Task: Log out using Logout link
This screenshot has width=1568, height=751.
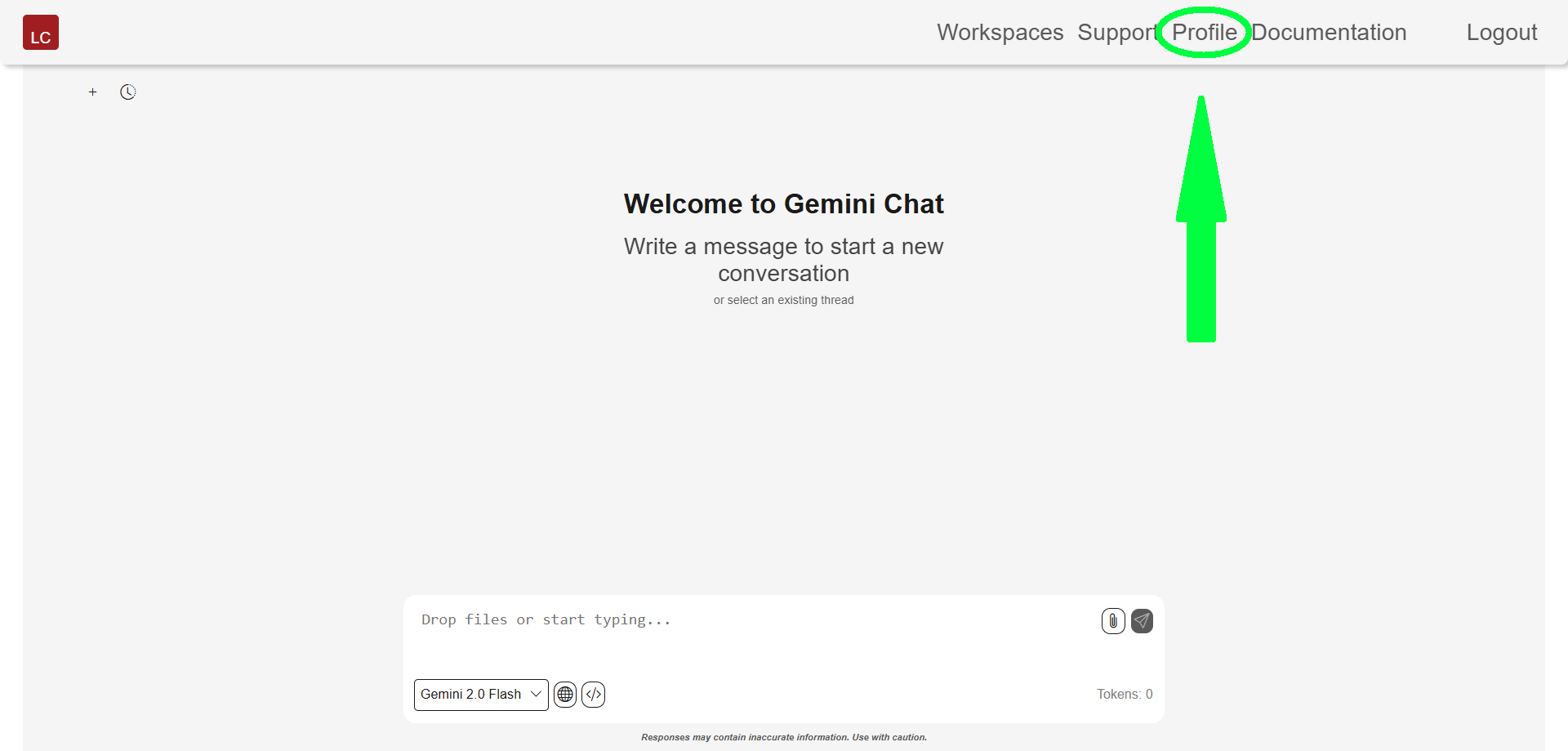Action: tap(1502, 32)
